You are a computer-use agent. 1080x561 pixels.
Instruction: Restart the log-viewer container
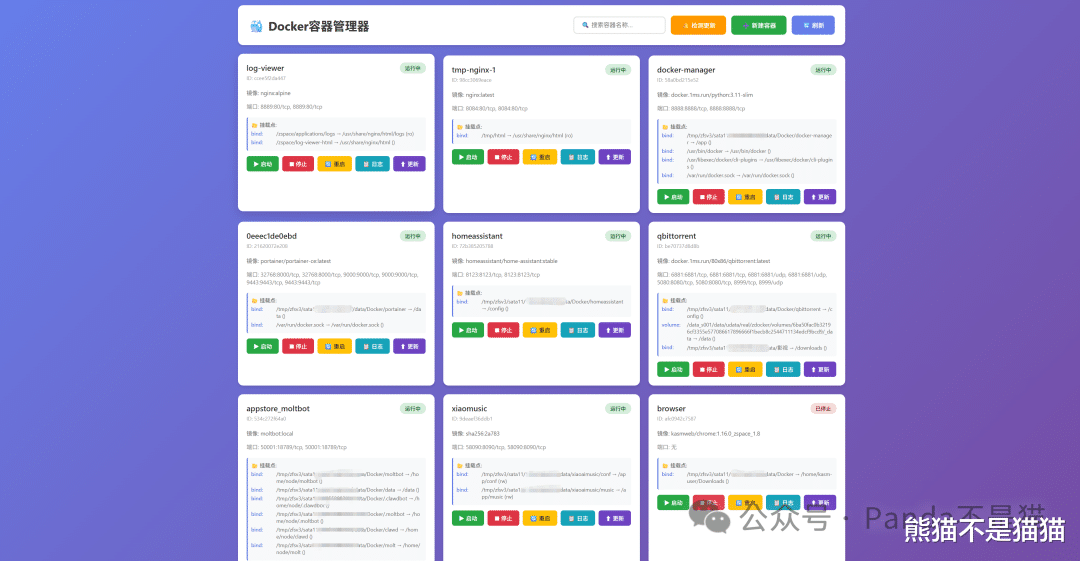click(x=335, y=164)
